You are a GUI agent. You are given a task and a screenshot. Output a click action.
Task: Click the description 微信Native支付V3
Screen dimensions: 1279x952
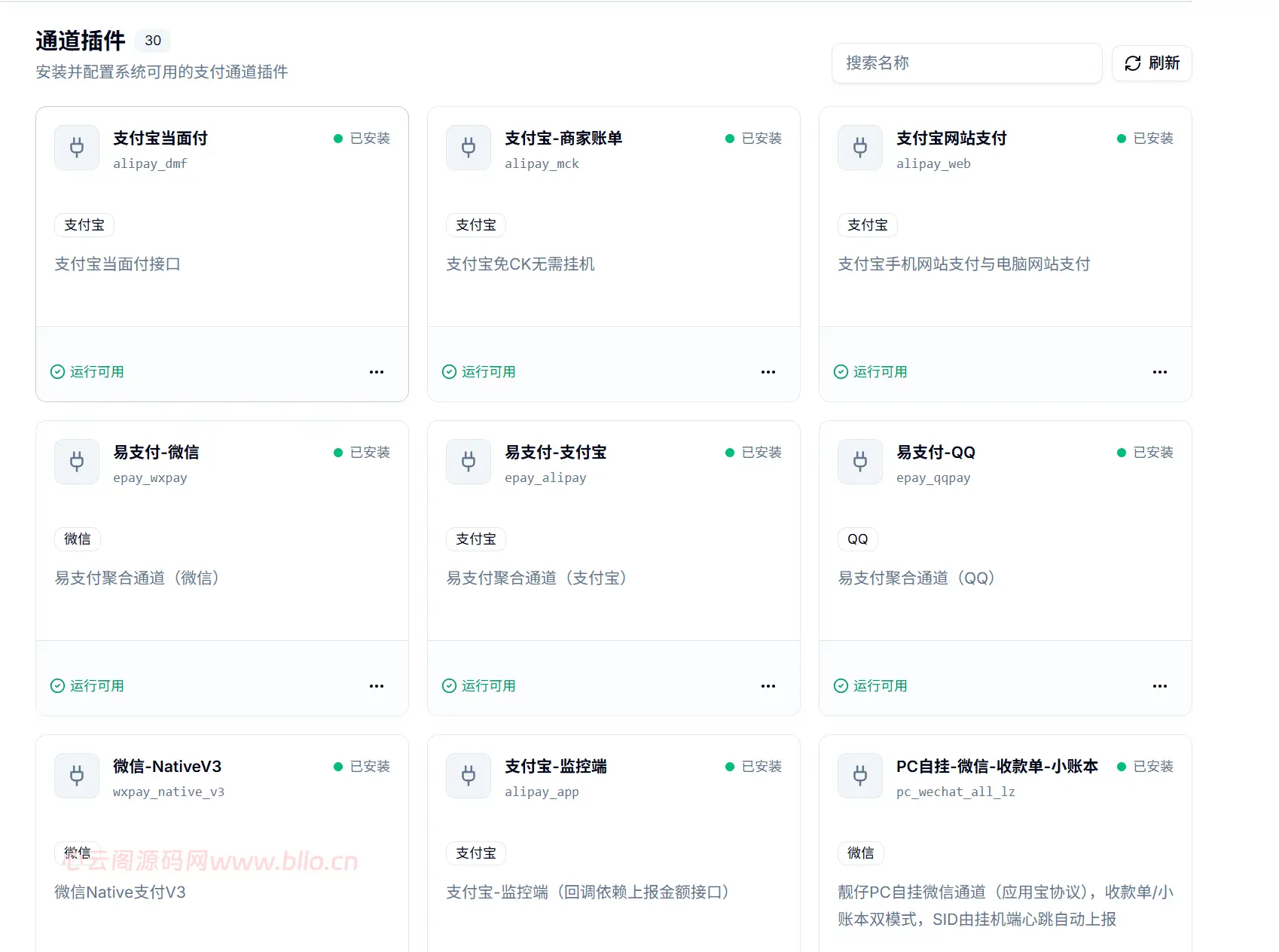(120, 892)
